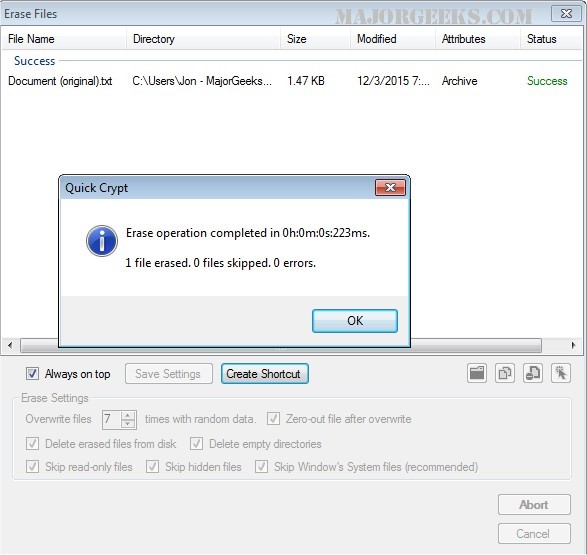Click the 1 file erased summary text
The image size is (587, 555).
pyautogui.click(x=220, y=263)
